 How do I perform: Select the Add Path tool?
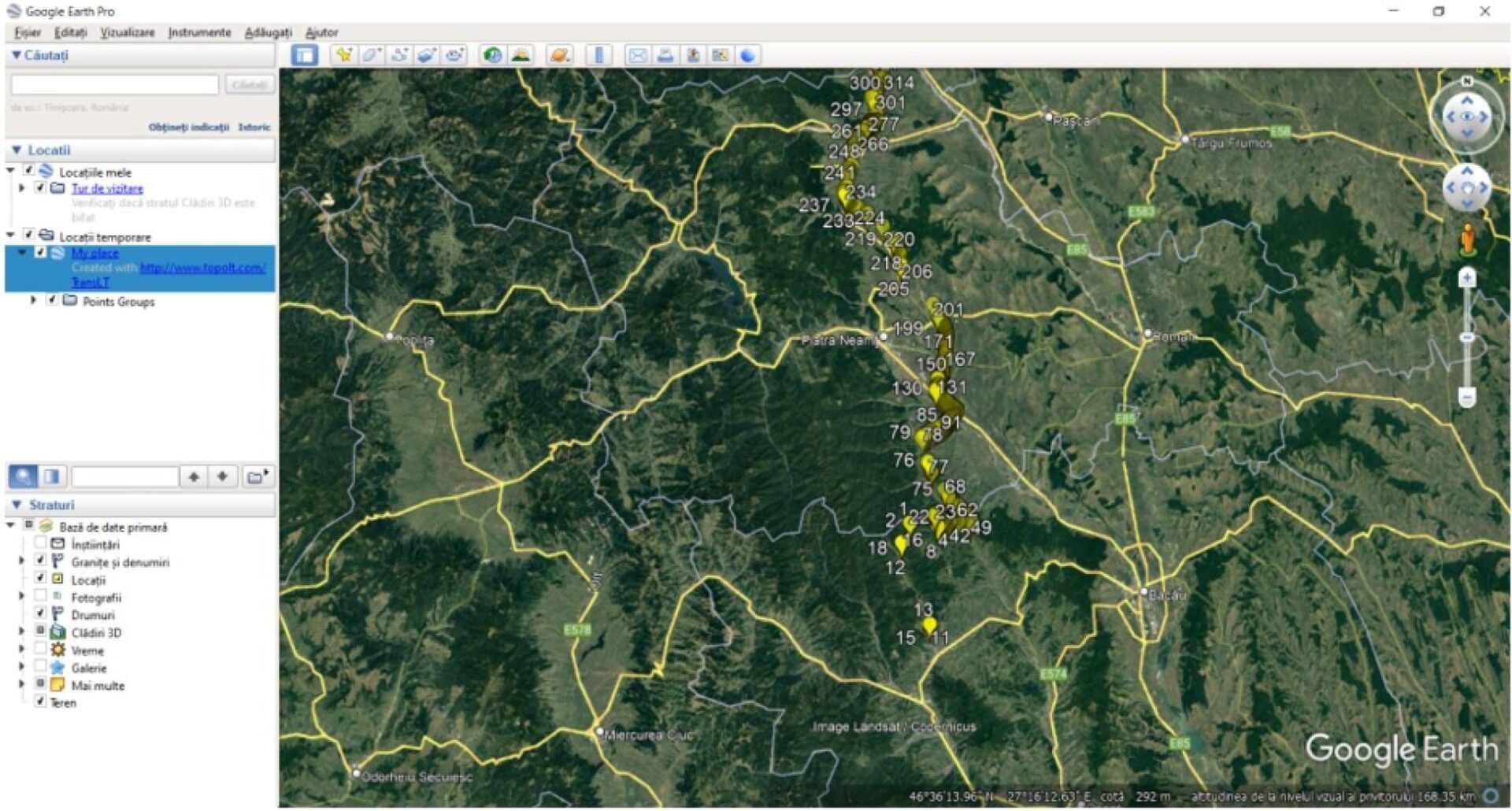click(x=398, y=55)
